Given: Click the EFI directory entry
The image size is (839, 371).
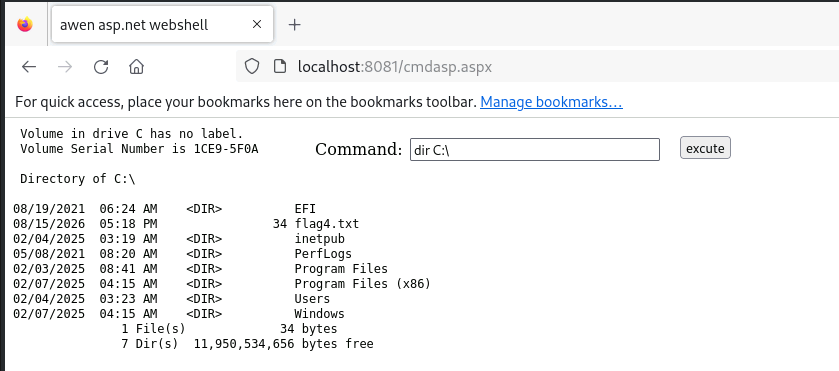Looking at the screenshot, I should (x=305, y=209).
